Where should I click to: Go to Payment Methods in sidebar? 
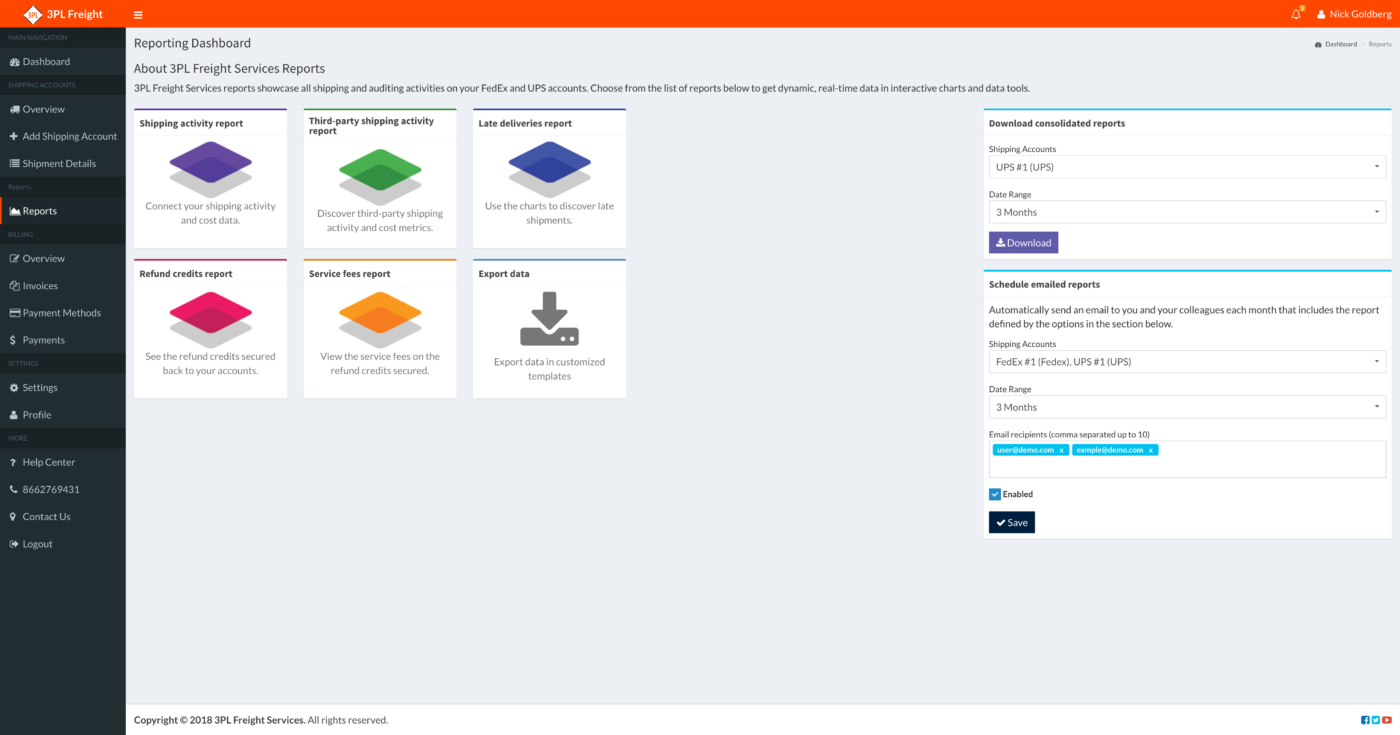[x=63, y=312]
